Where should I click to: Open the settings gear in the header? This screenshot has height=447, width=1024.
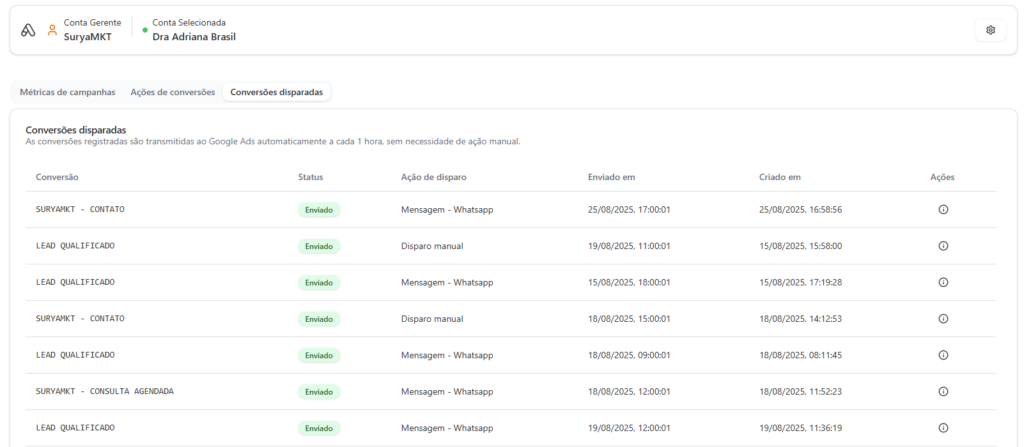coord(990,30)
